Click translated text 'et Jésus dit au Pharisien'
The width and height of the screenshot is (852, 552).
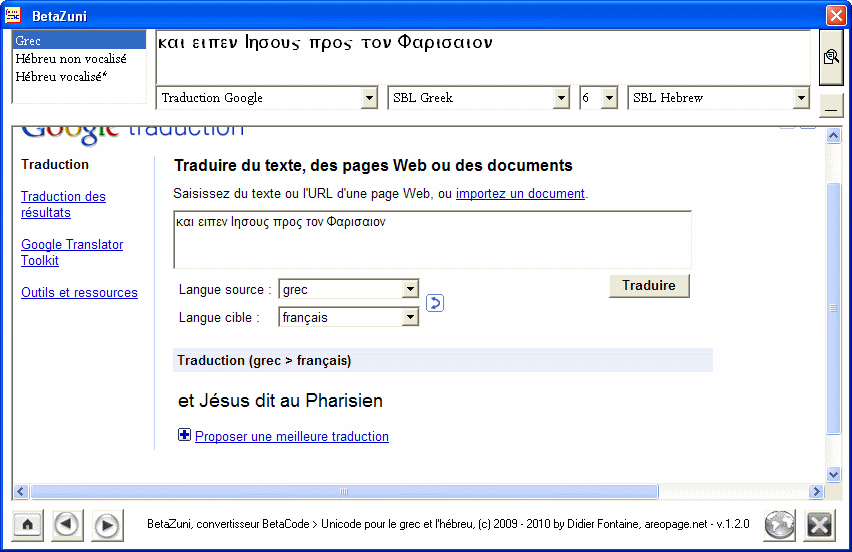[x=280, y=401]
